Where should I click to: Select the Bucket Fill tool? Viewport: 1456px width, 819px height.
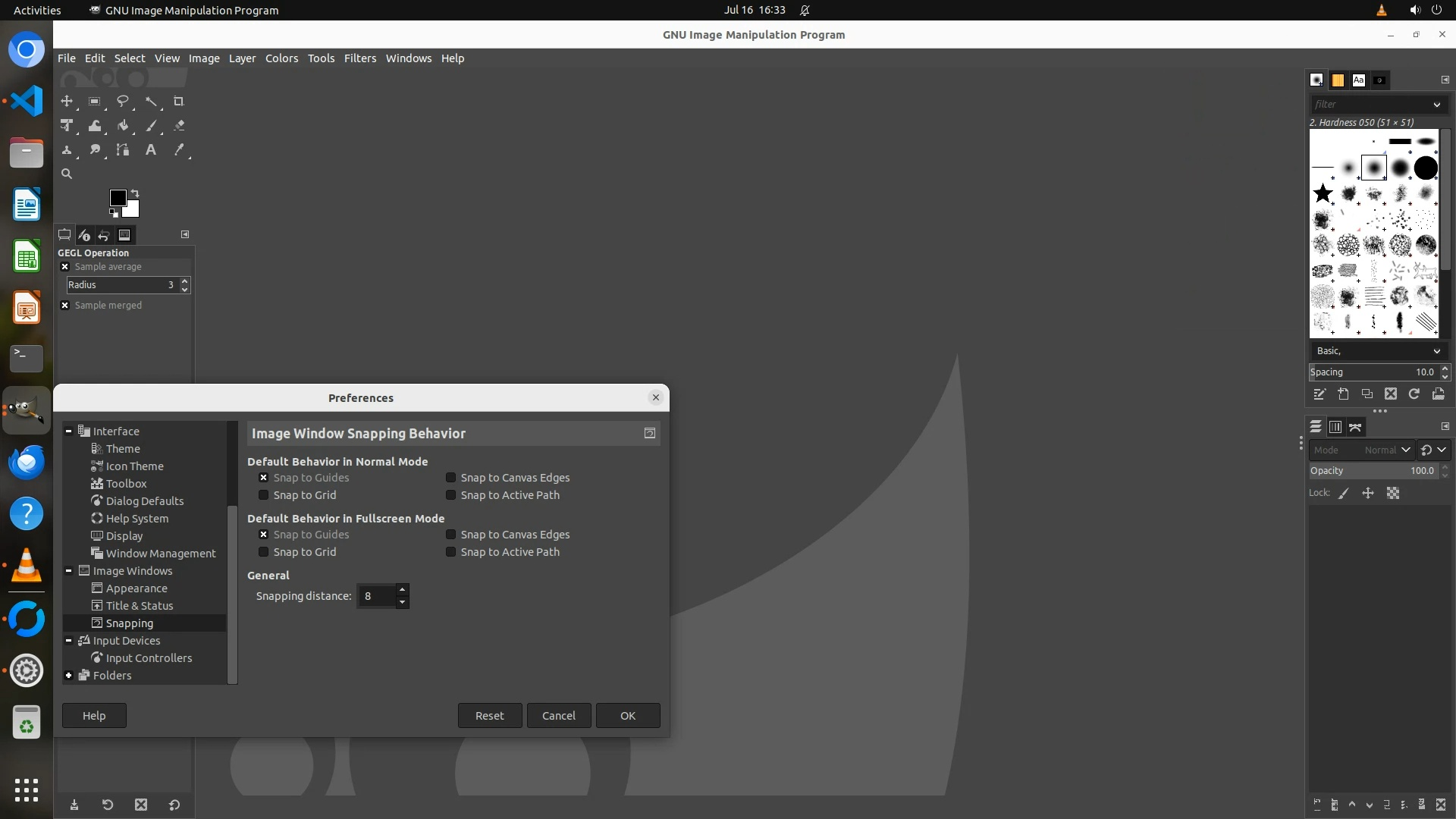coord(122,126)
